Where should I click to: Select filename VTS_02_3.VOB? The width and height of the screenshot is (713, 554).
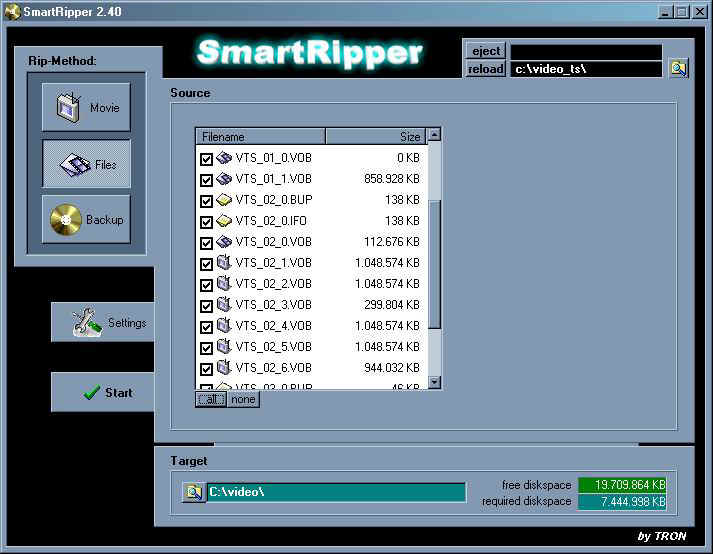(x=273, y=304)
